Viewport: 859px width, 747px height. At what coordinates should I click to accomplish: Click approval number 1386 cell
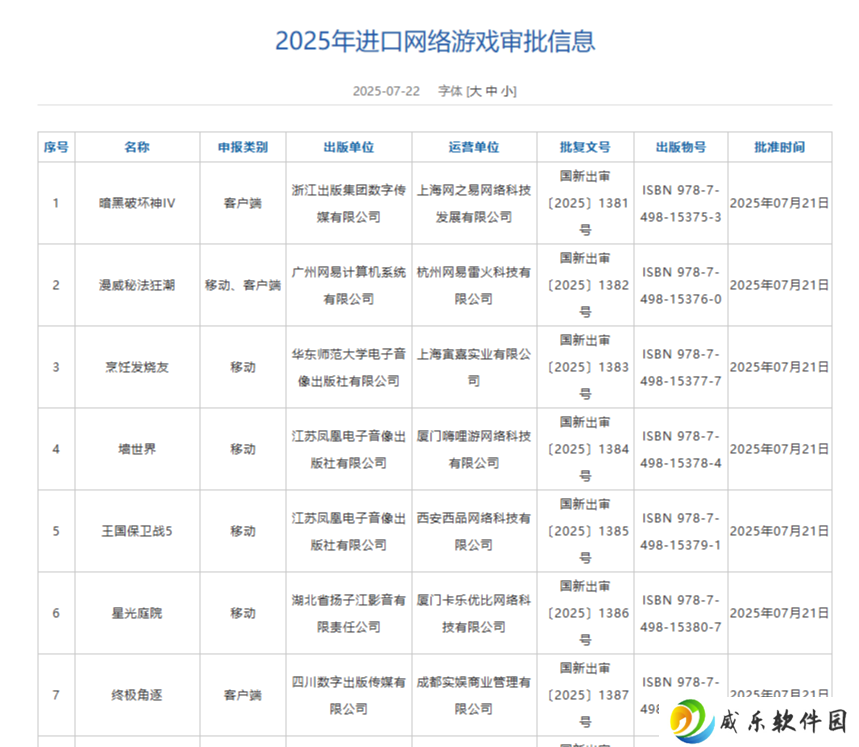click(x=585, y=613)
